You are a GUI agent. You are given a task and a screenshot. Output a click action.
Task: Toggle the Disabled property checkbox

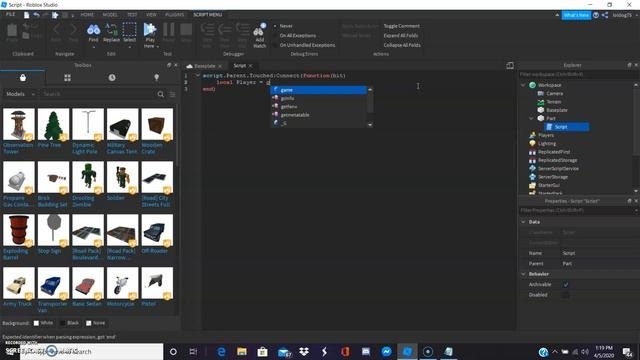pyautogui.click(x=565, y=295)
